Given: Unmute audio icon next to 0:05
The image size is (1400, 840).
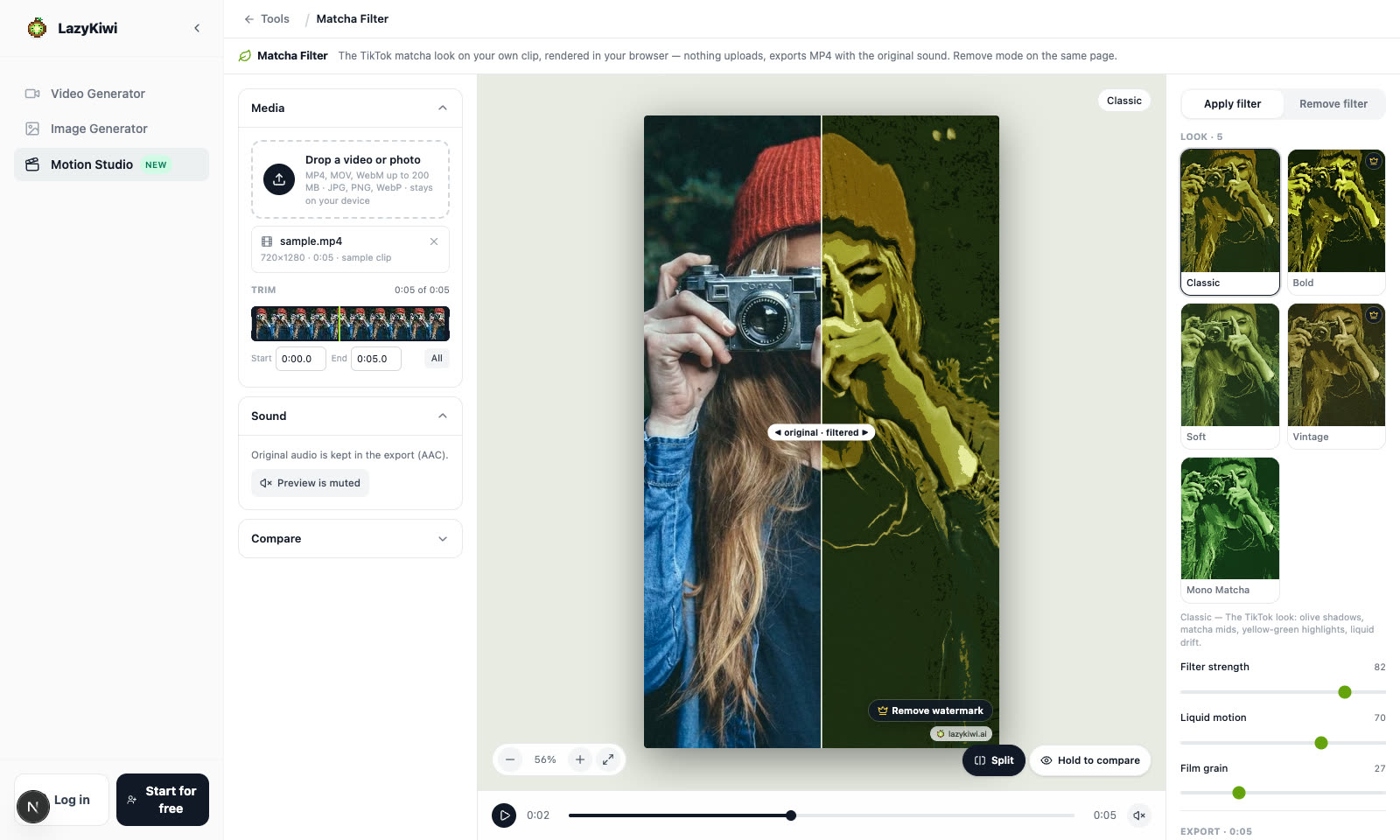Looking at the screenshot, I should pyautogui.click(x=1139, y=815).
